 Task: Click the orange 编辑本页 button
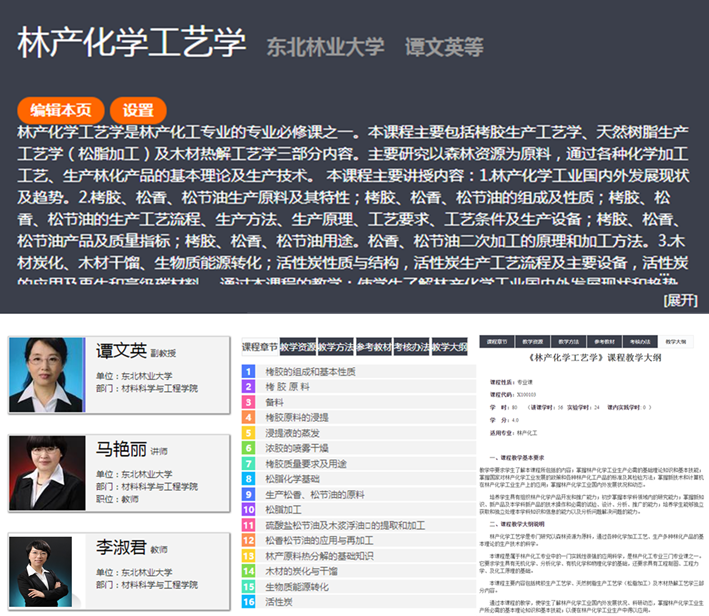coord(60,110)
